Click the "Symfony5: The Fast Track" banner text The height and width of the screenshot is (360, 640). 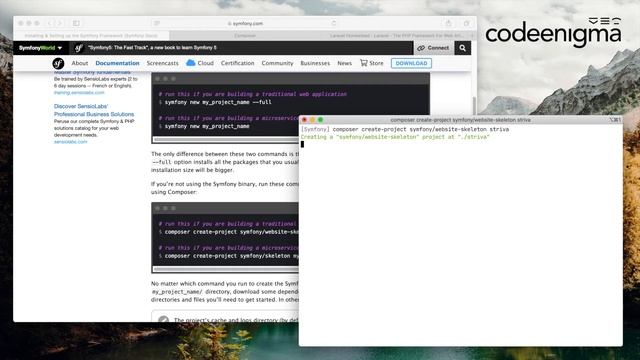coord(152,48)
